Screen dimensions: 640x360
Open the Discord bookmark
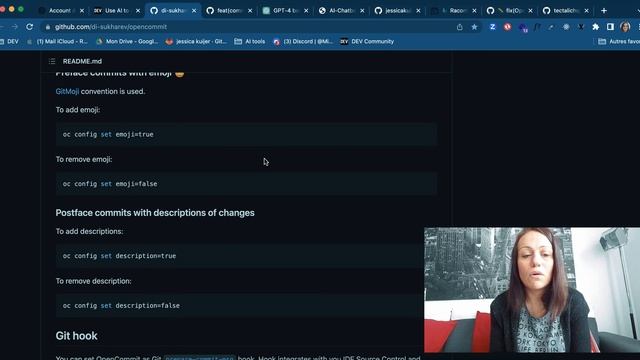[303, 42]
